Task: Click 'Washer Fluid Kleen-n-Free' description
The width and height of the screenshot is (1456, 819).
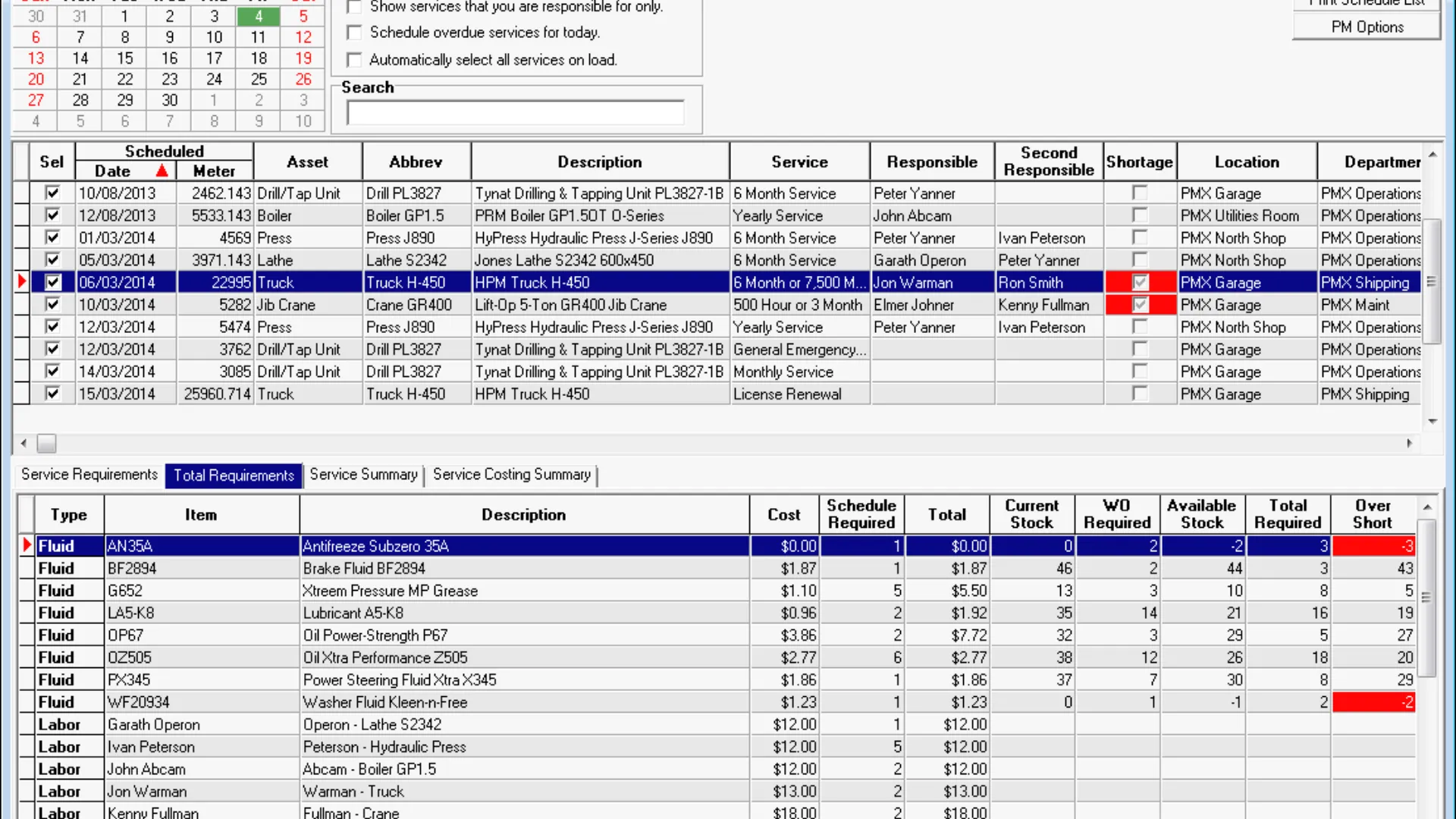Action: (x=524, y=702)
